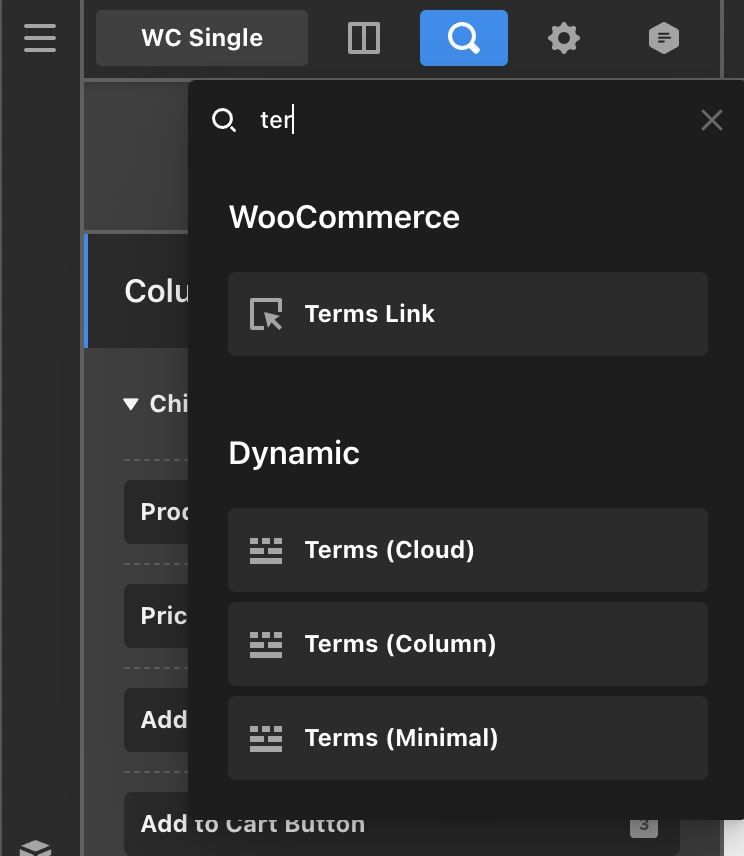The height and width of the screenshot is (856, 744).
Task: Collapse the Children section triangle
Action: tap(130, 404)
